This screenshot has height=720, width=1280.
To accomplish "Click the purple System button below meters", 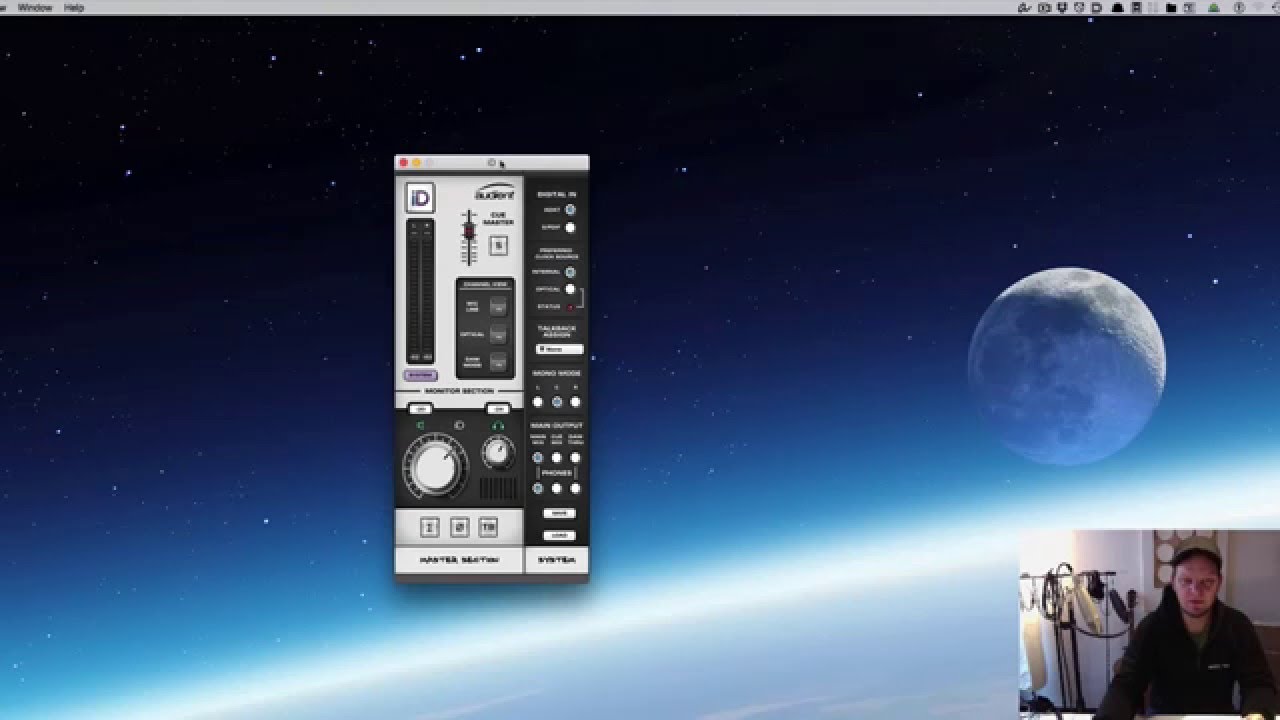I will (x=421, y=375).
